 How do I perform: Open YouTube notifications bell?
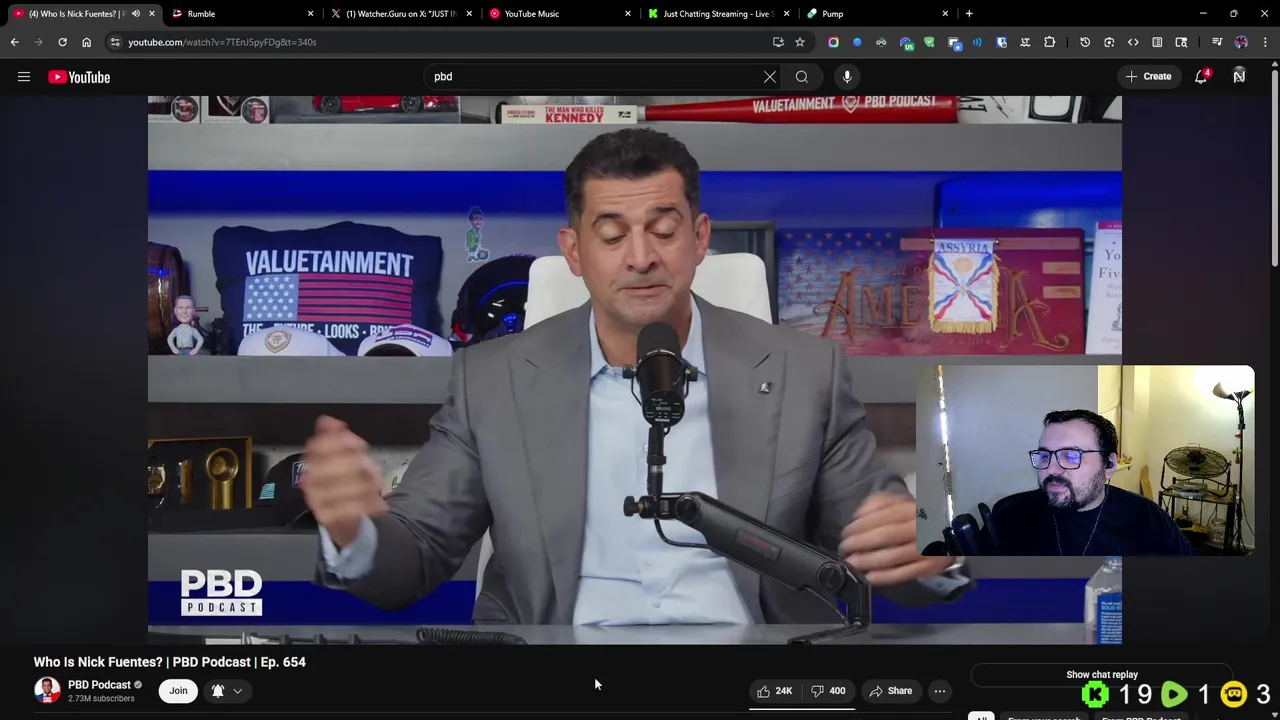coord(1202,77)
